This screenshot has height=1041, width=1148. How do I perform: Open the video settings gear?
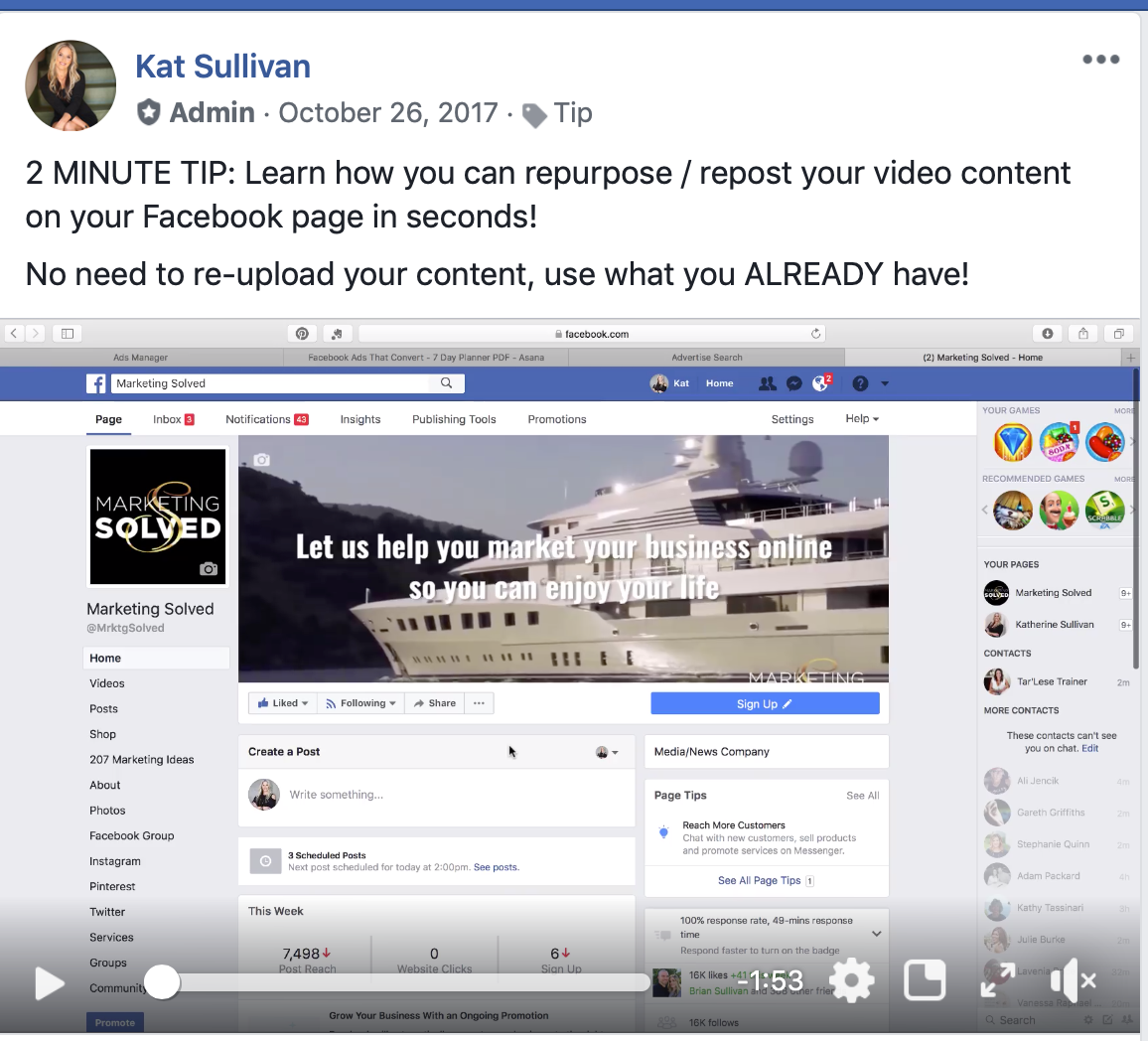click(x=851, y=980)
